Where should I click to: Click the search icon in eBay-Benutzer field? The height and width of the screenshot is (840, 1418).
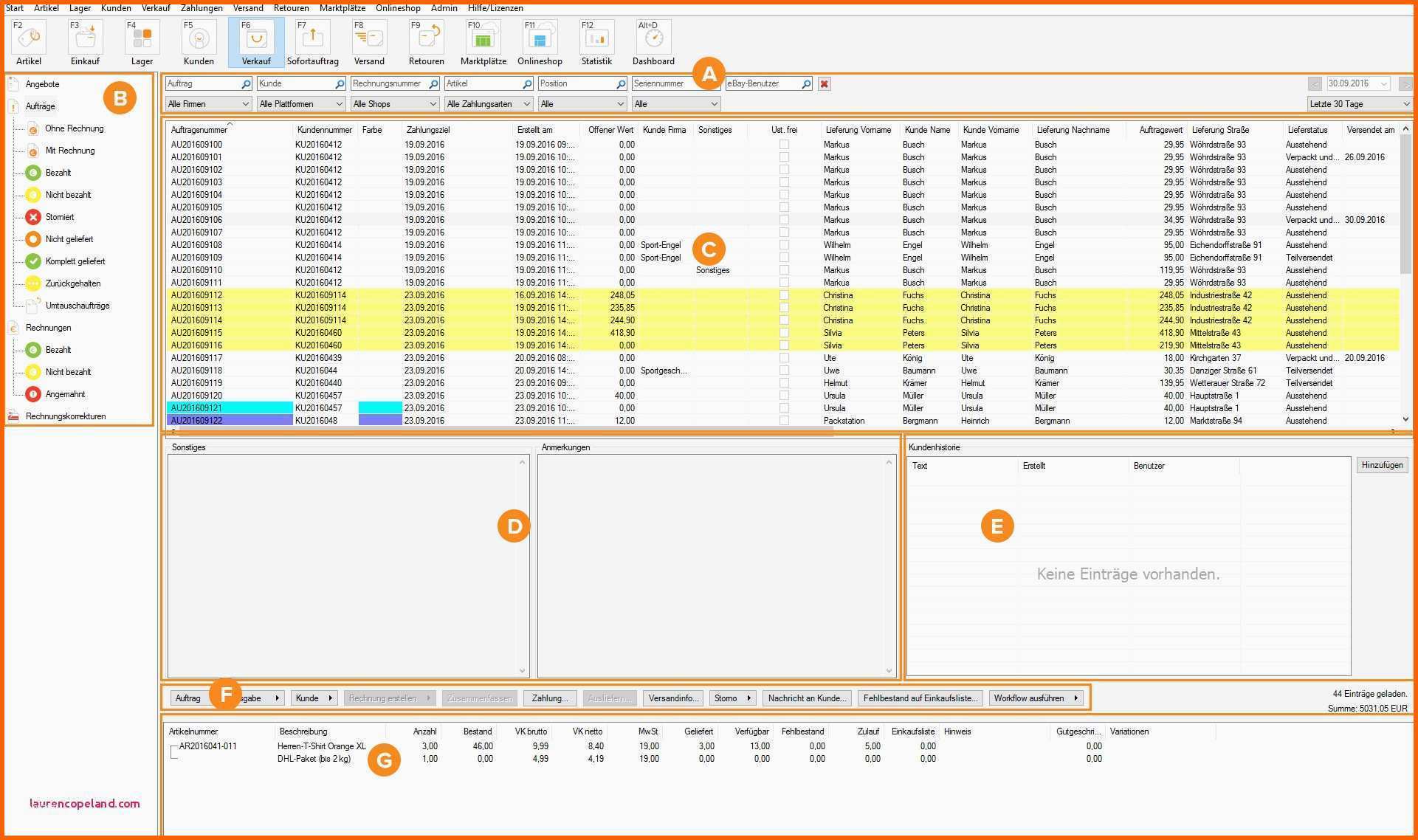[x=806, y=84]
